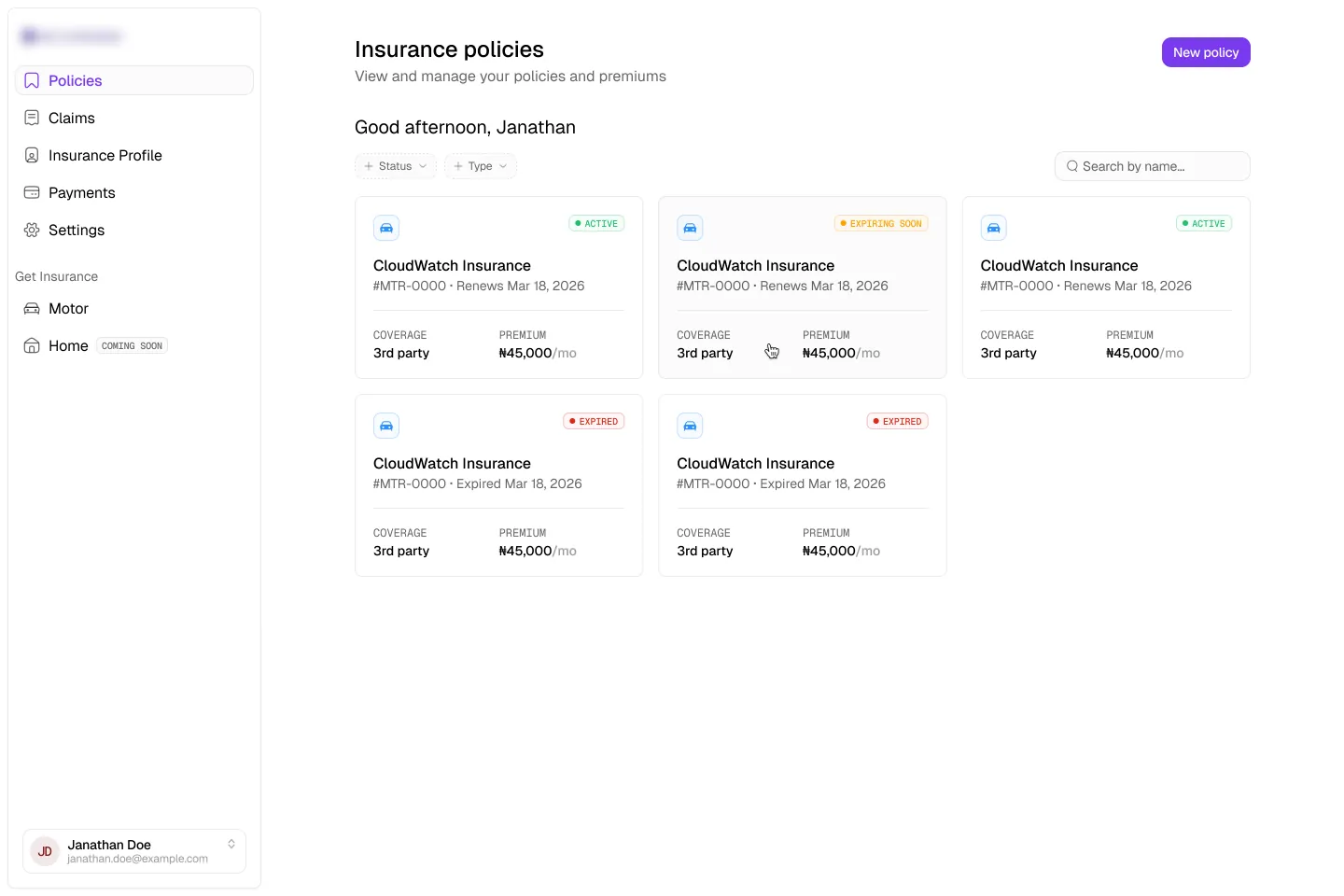Image resolution: width=1344 pixels, height=896 pixels.
Task: Expand the Status filter chevron
Action: point(423,166)
